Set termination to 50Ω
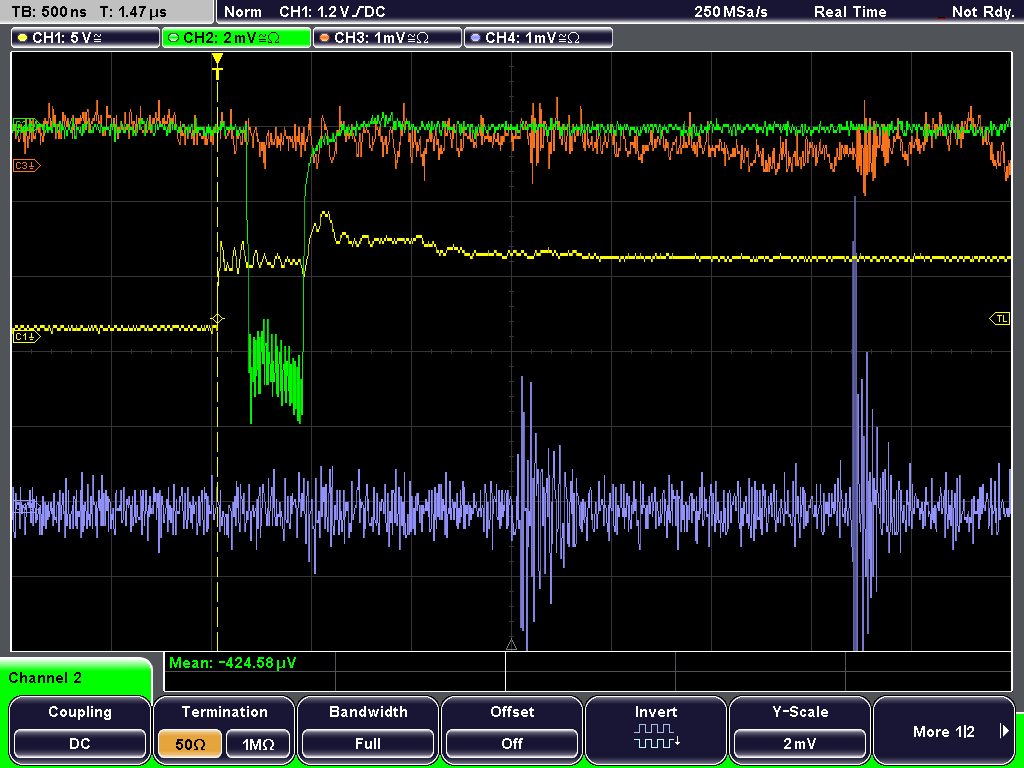This screenshot has width=1024, height=768. [190, 744]
